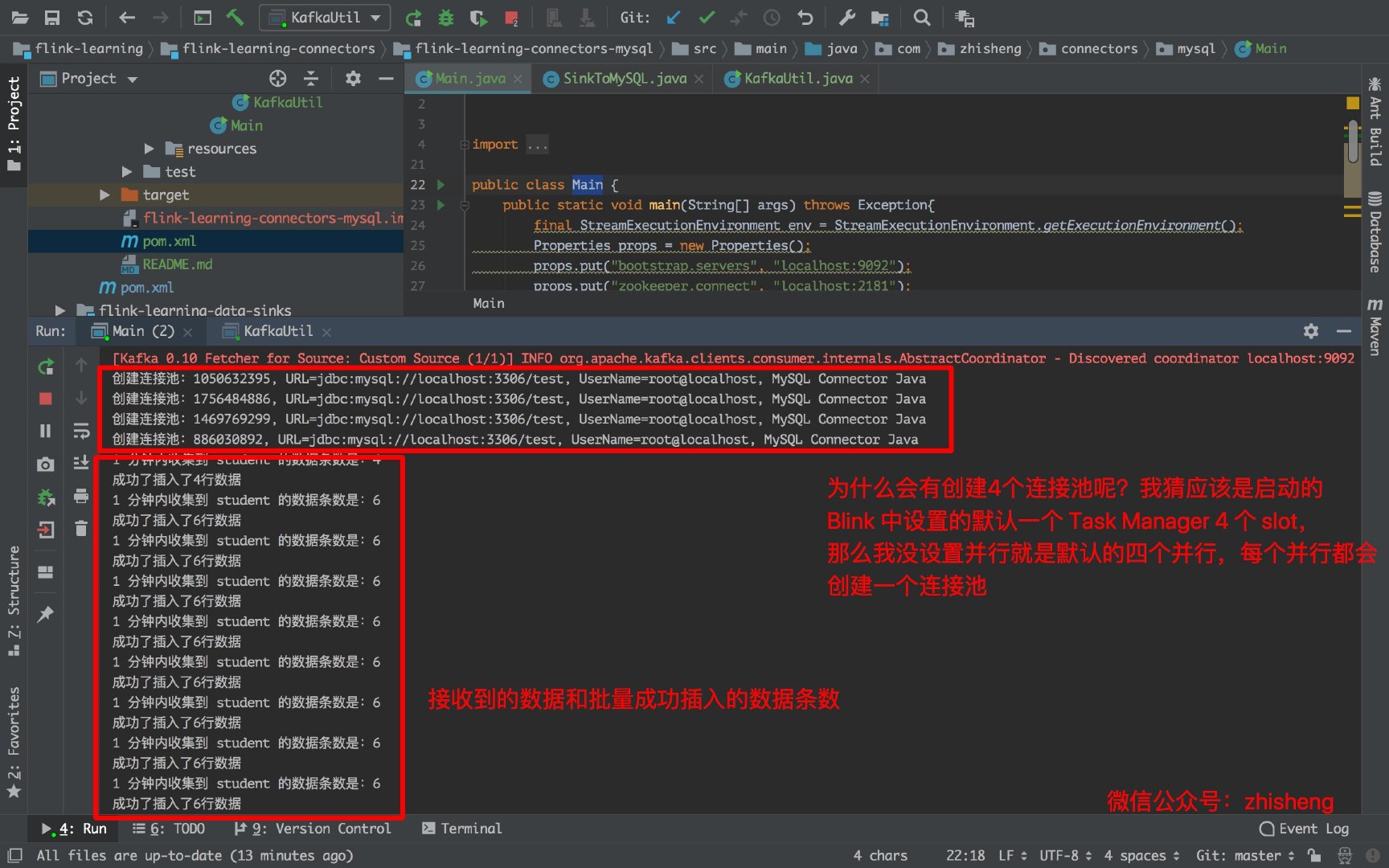Viewport: 1389px width, 868px height.
Task: Select the KafkaUtil tab in Run panel
Action: (277, 331)
